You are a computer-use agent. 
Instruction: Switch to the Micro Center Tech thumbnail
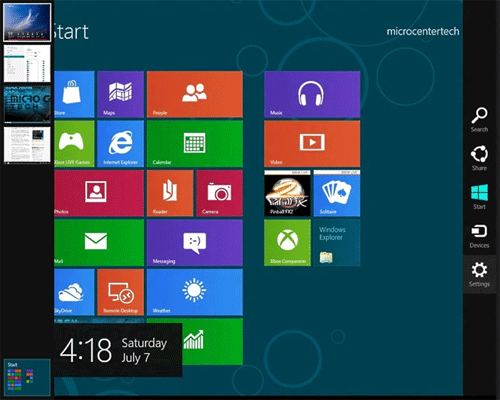pos(27,104)
